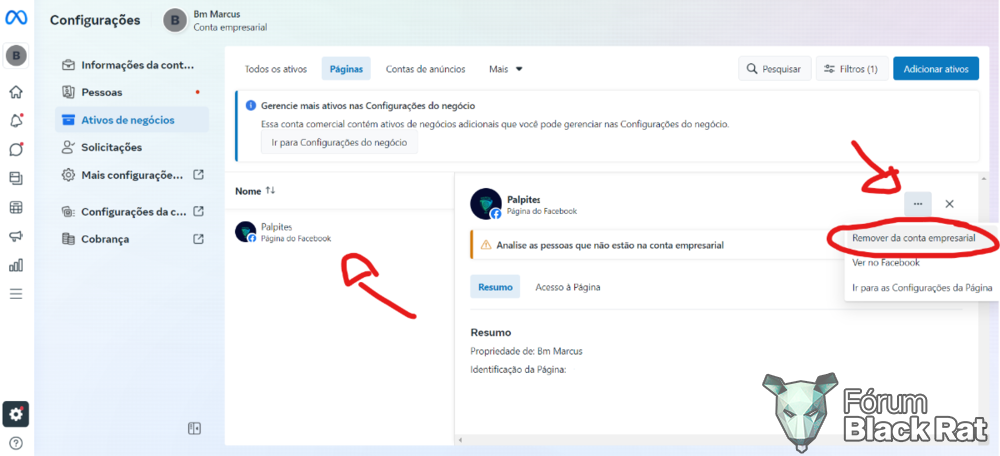Go to Home icon in left rail
This screenshot has height=456, width=1000.
pyautogui.click(x=16, y=92)
